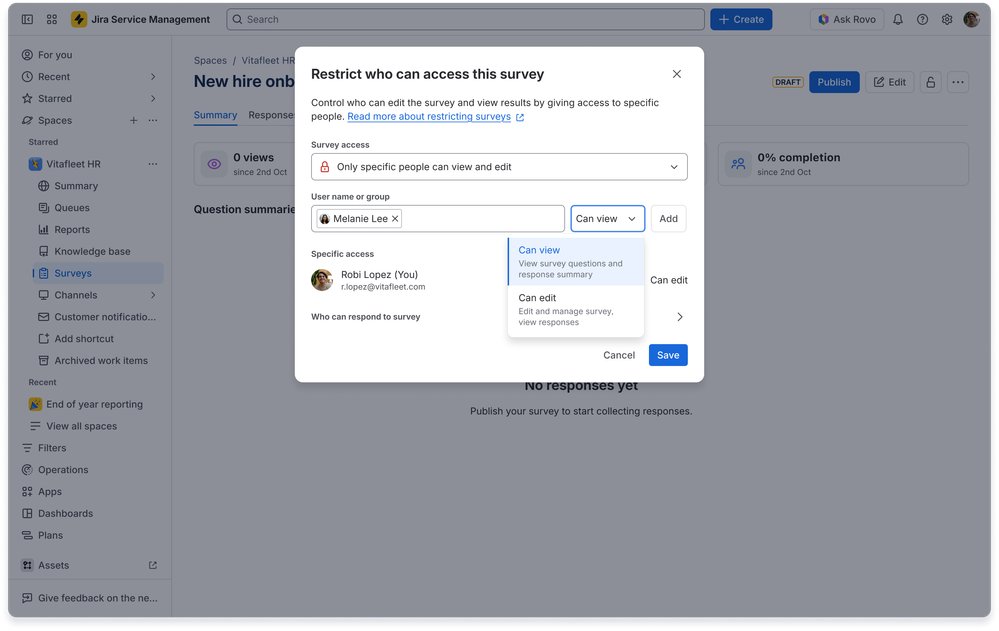This screenshot has height=631, width=999.
Task: Open Assets in a new window
Action: [x=153, y=565]
